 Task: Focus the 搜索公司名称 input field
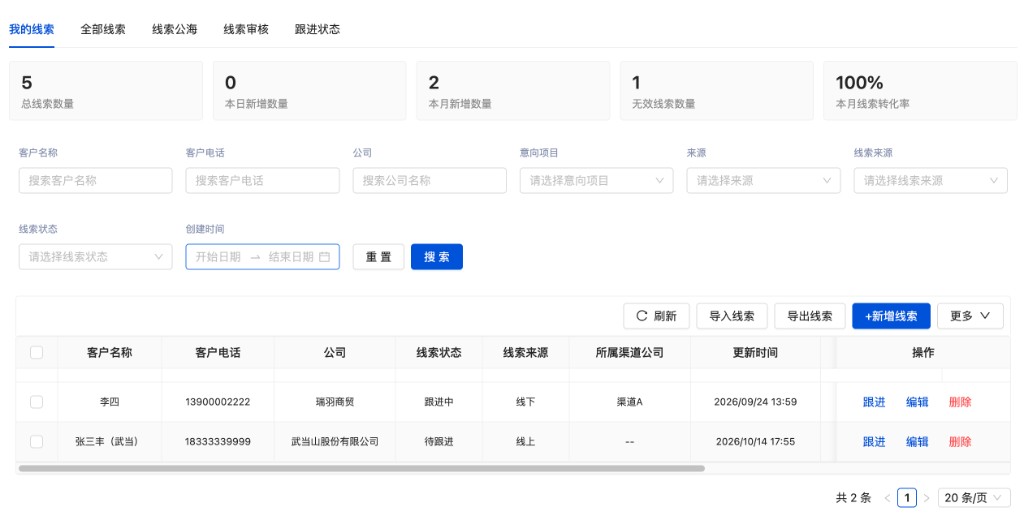pyautogui.click(x=430, y=180)
